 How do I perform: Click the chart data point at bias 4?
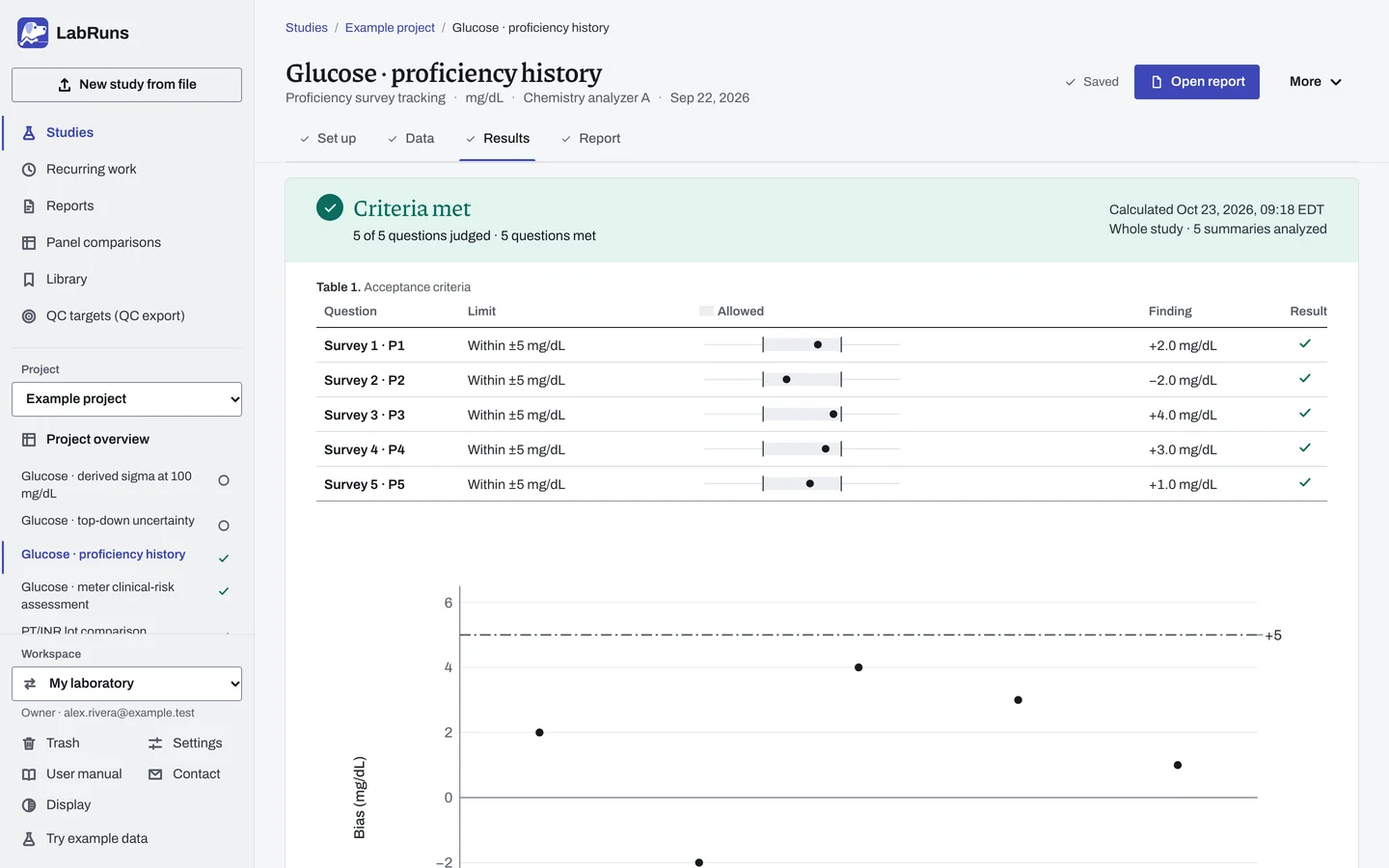pos(858,667)
